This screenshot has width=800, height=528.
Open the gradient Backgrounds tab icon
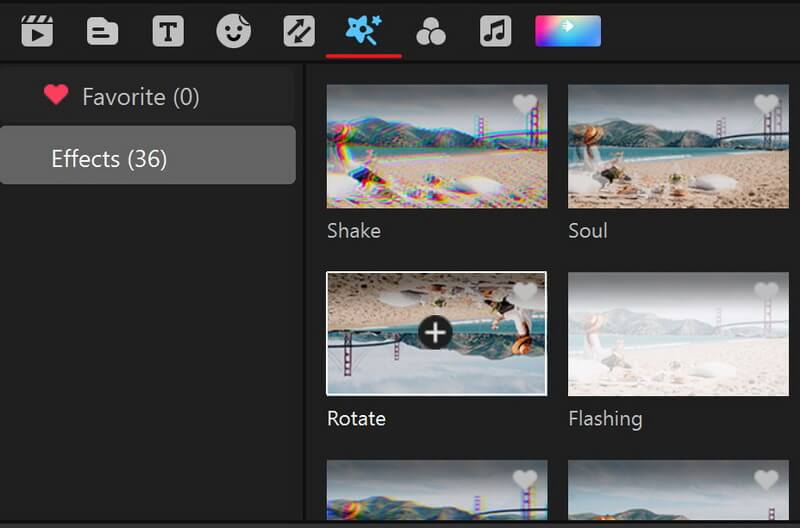click(568, 31)
